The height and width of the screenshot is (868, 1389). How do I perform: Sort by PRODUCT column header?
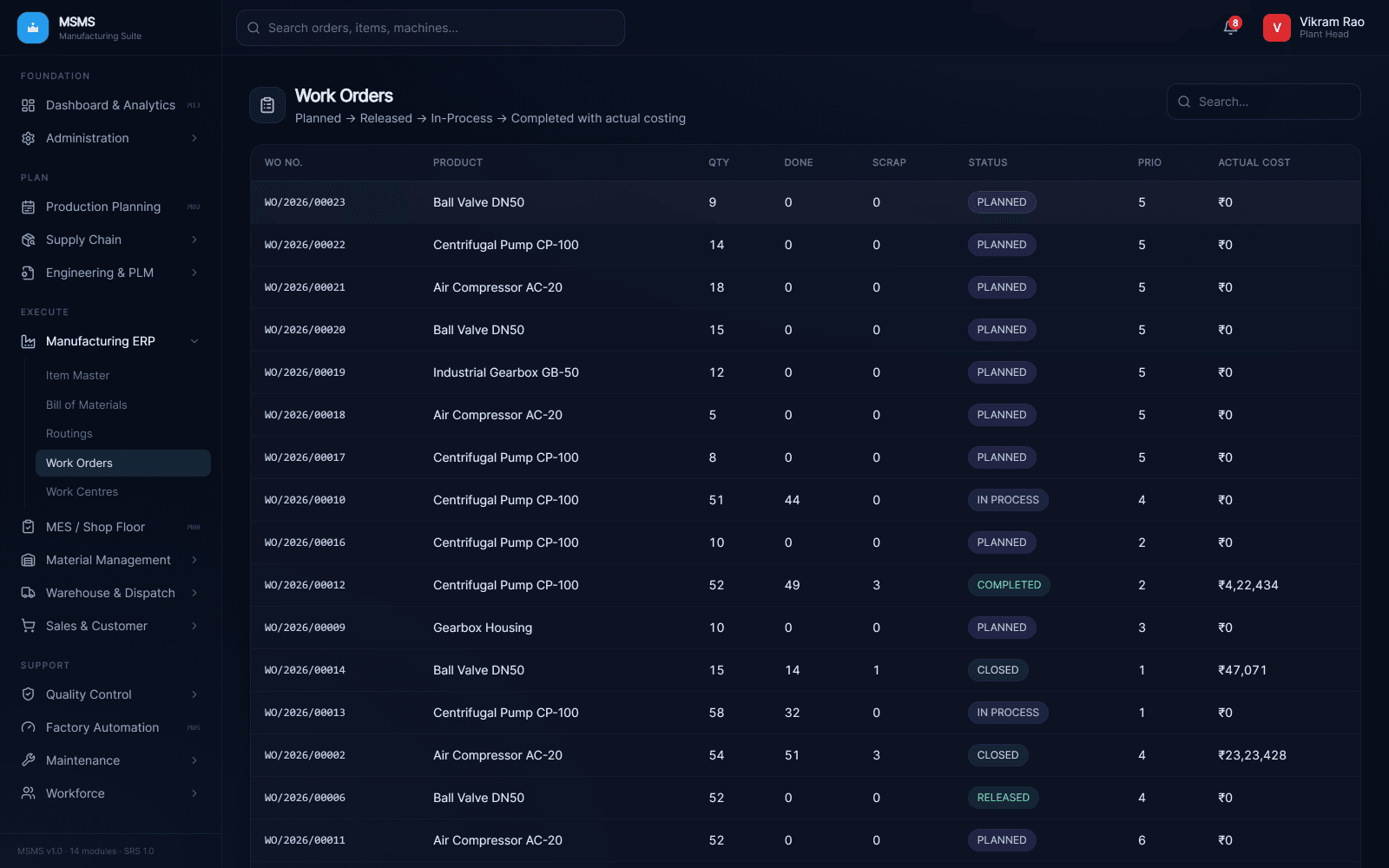[458, 162]
